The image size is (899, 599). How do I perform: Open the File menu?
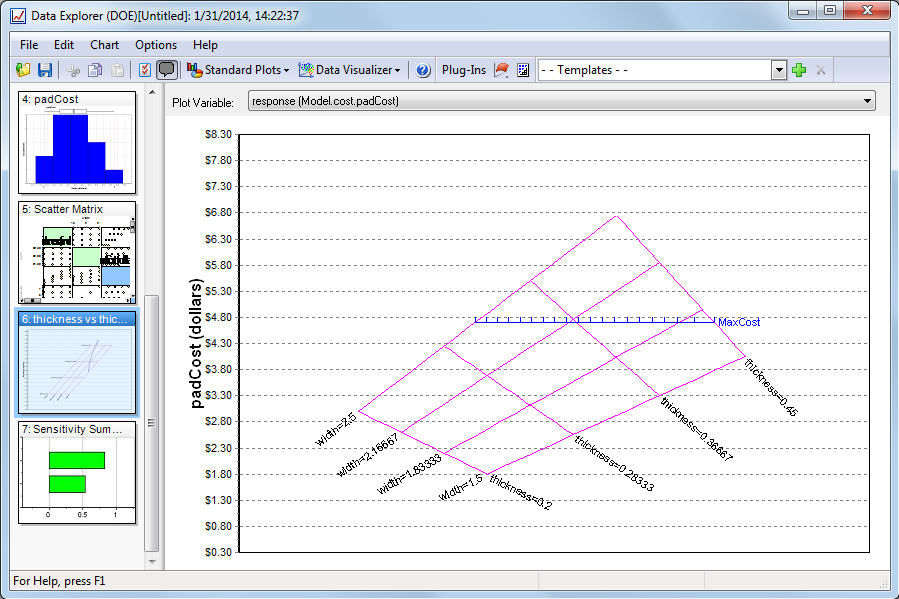pos(29,45)
